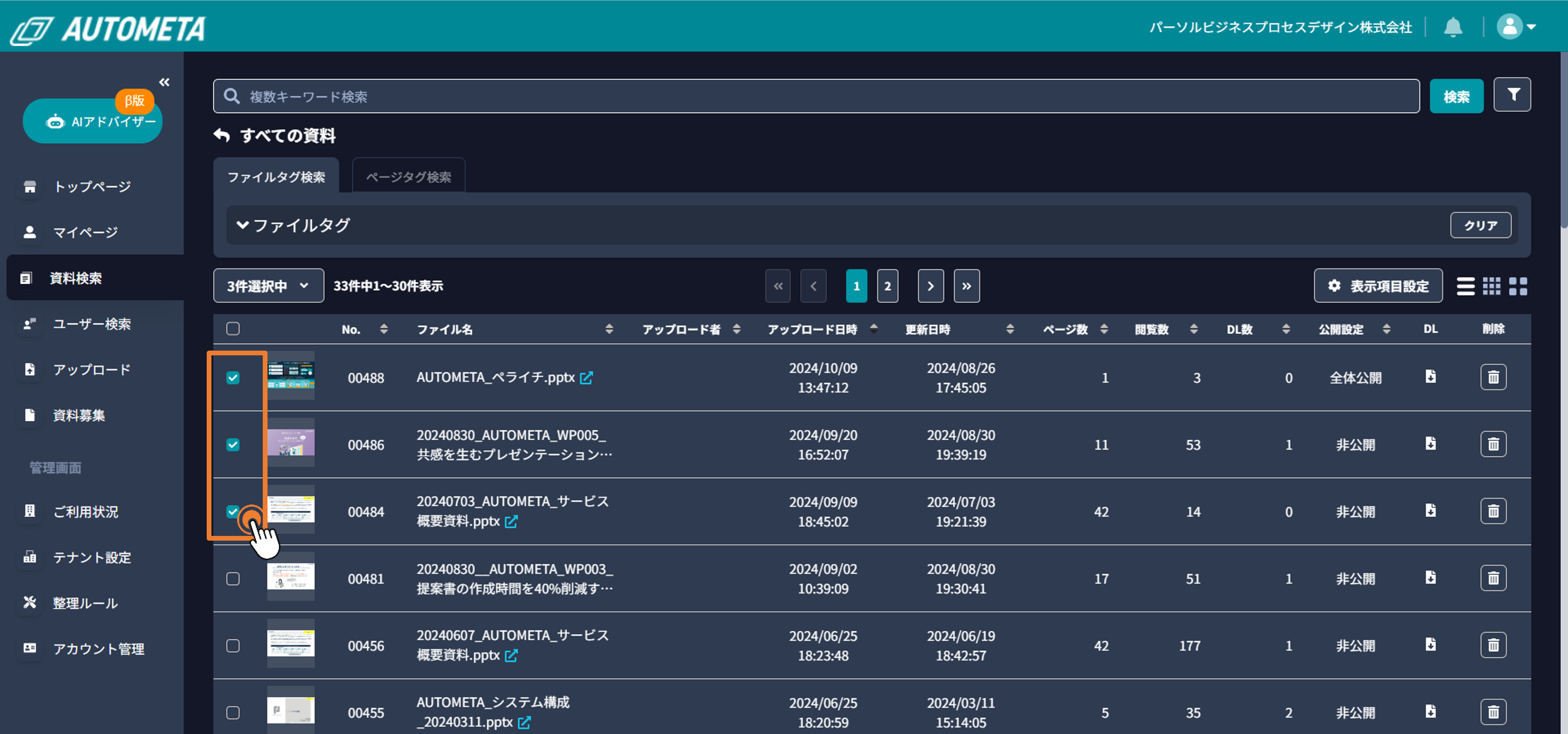Go to next page of results
This screenshot has width=1568, height=734.
pos(931,286)
